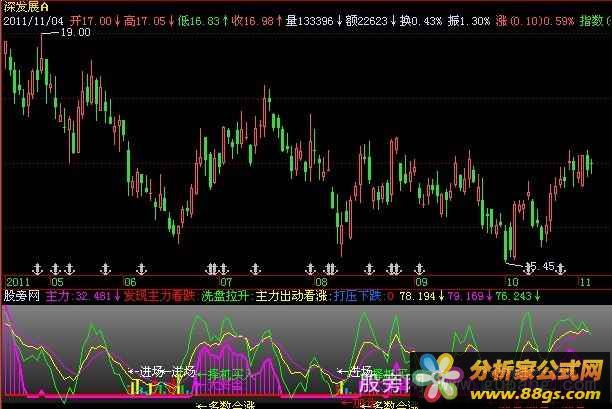Click the low price 低16.83 value
The width and height of the screenshot is (612, 409).
[x=199, y=21]
